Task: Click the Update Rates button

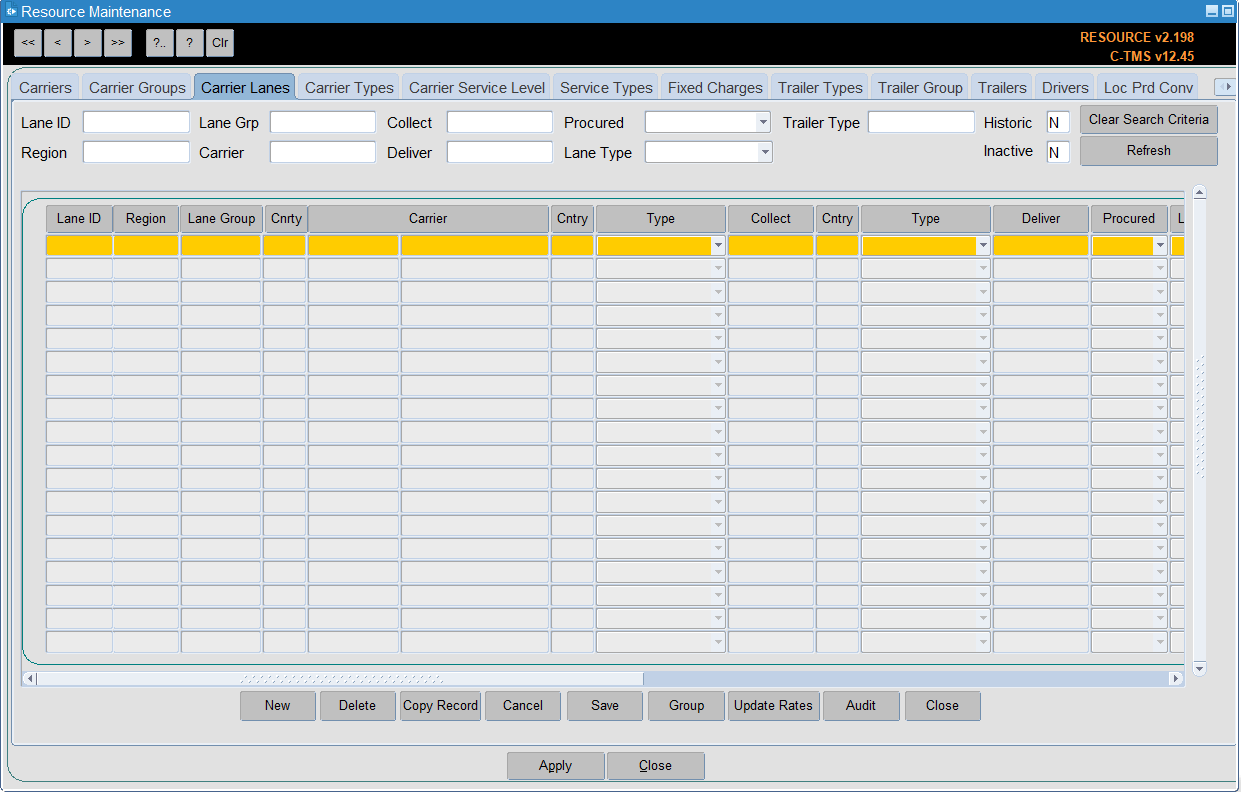Action: (773, 705)
